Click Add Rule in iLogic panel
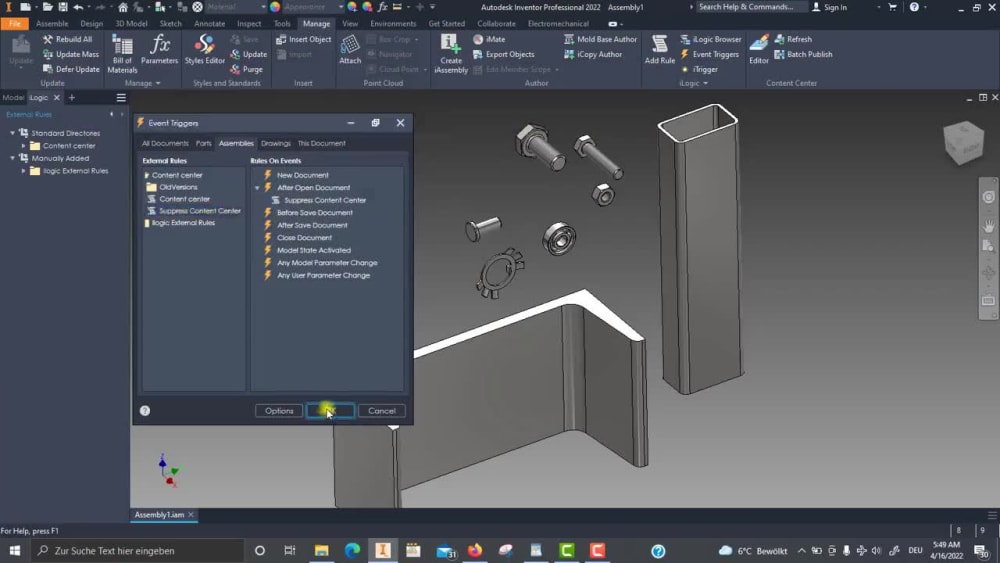 pyautogui.click(x=659, y=50)
